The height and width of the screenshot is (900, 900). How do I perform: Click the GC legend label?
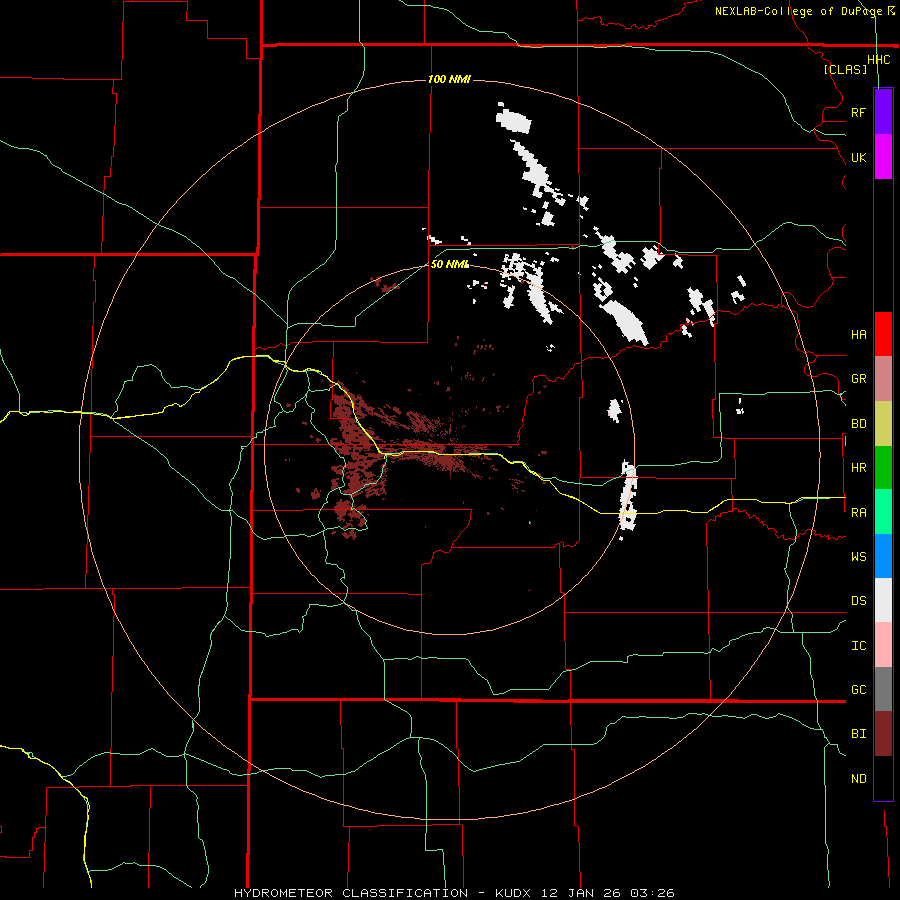click(859, 690)
